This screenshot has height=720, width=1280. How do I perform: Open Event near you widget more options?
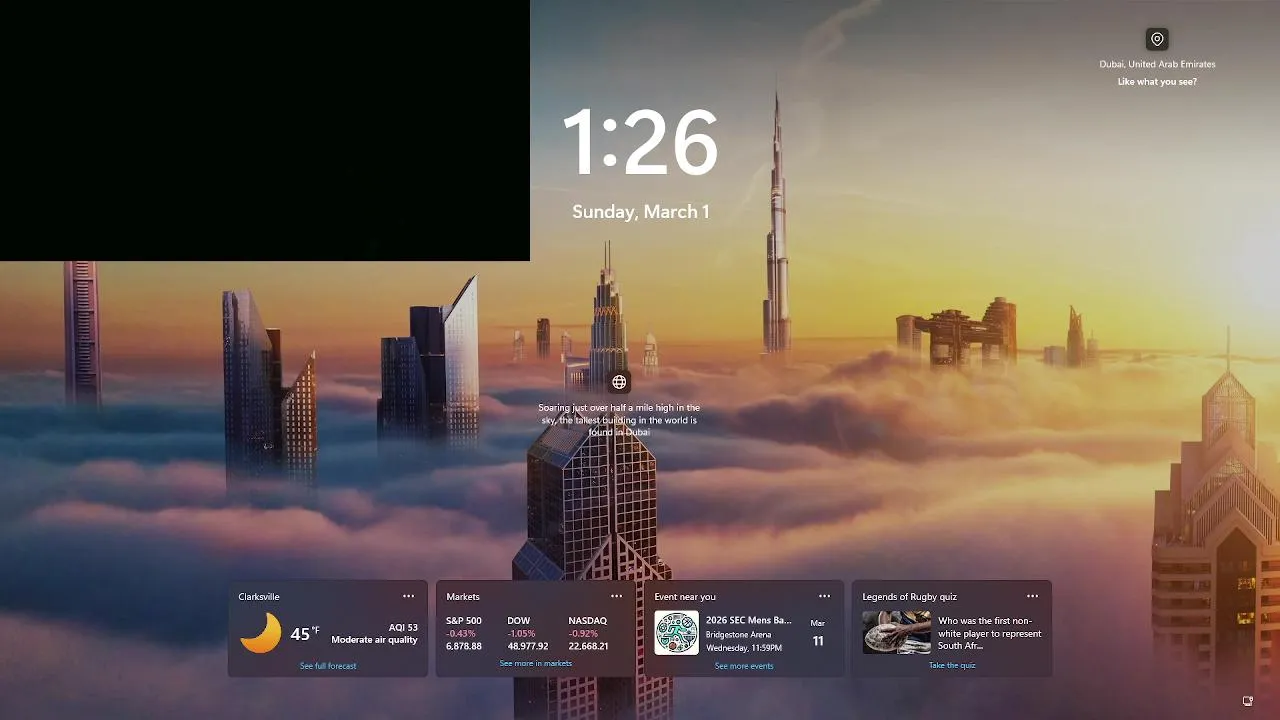click(x=824, y=596)
